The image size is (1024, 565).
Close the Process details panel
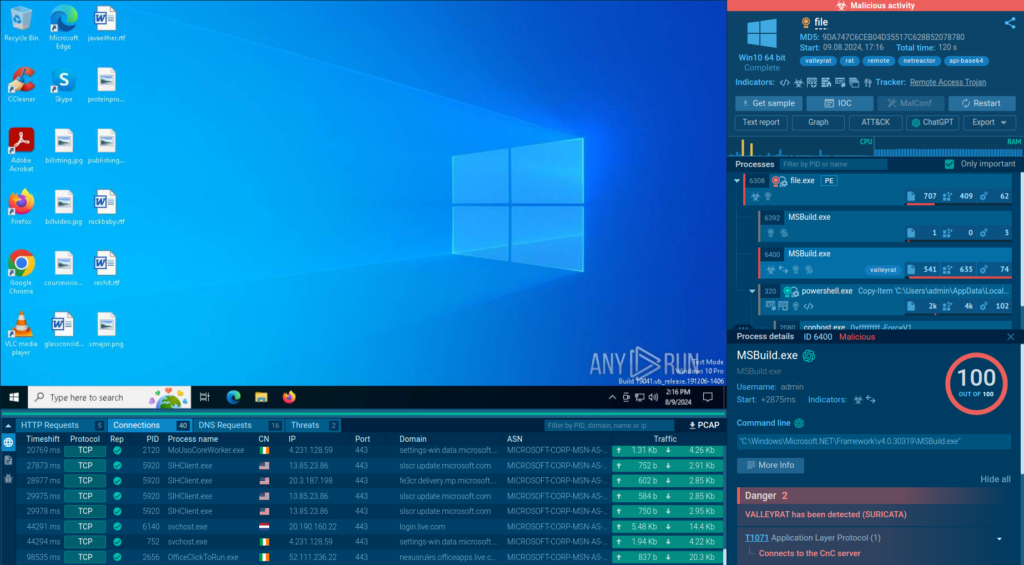(1010, 337)
